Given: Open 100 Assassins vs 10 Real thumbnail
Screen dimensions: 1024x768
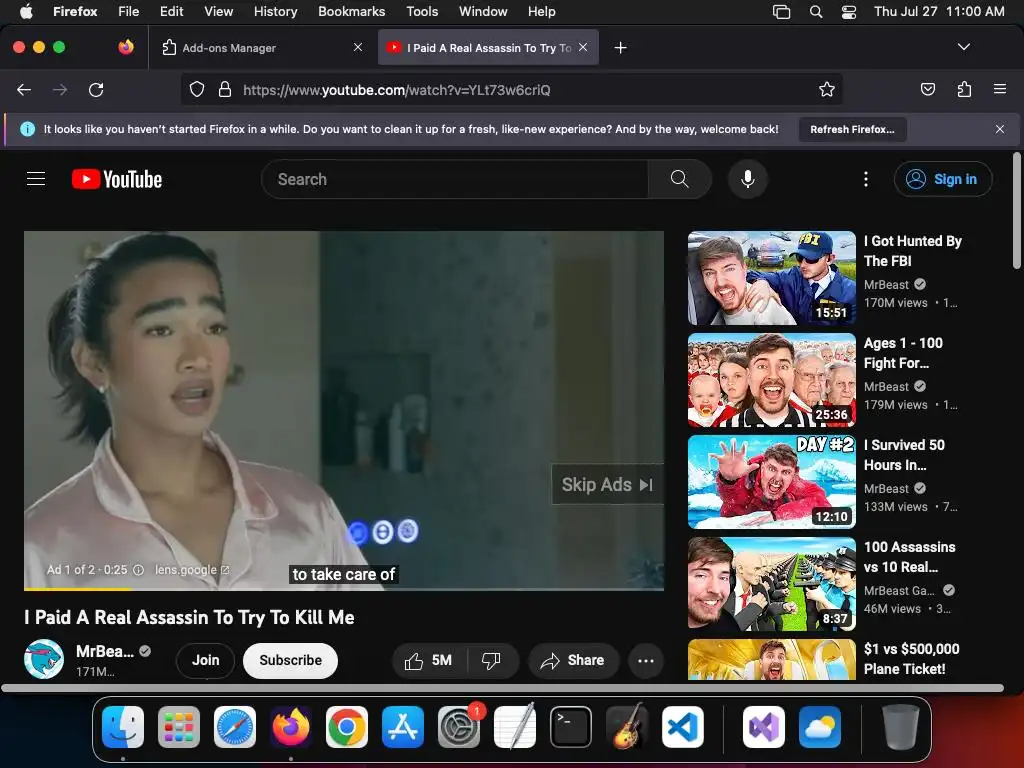Looking at the screenshot, I should pyautogui.click(x=771, y=584).
